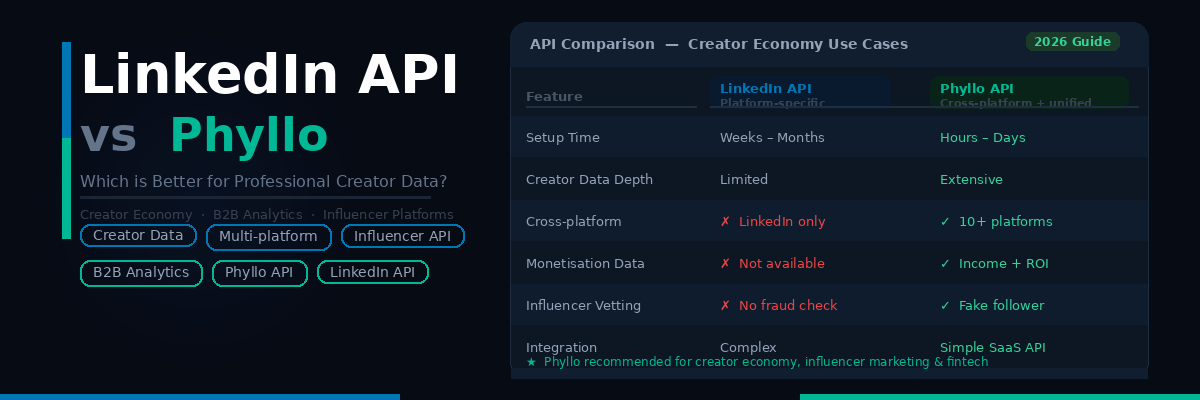Click the Simple SaaS API cell

point(992,347)
